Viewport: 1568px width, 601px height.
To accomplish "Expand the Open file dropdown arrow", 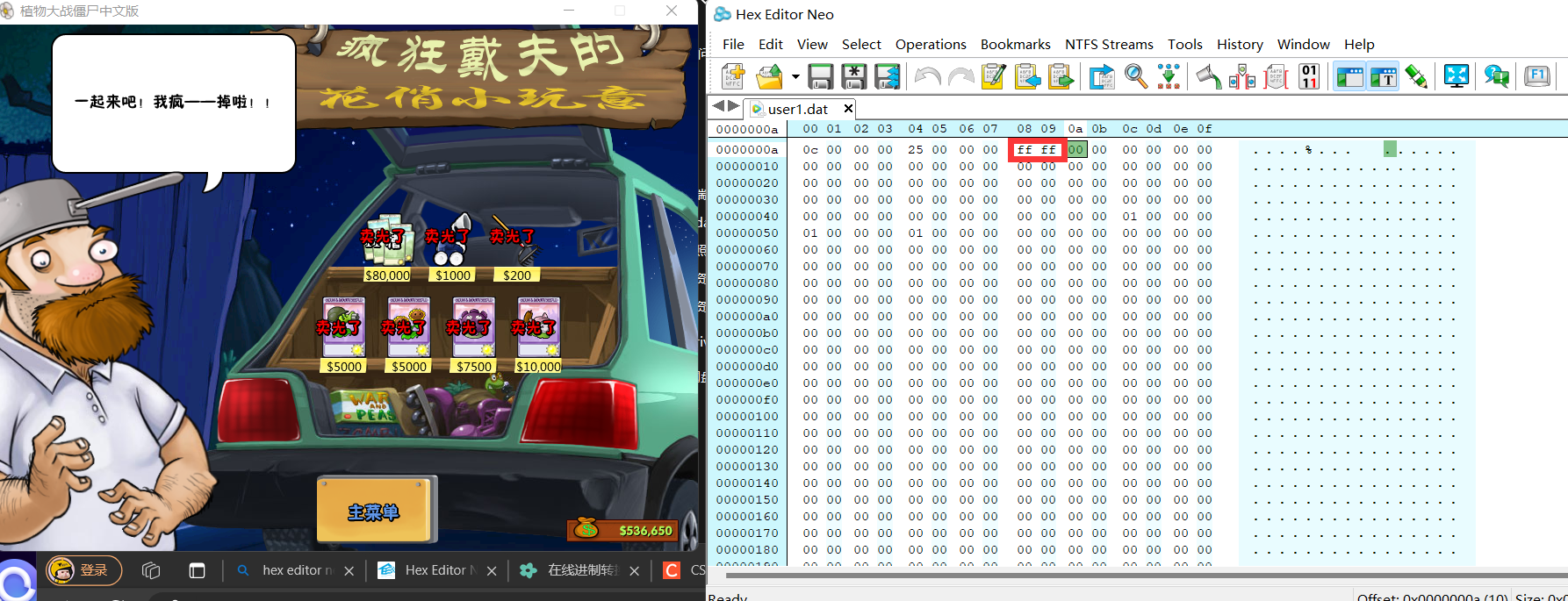I will click(x=795, y=77).
